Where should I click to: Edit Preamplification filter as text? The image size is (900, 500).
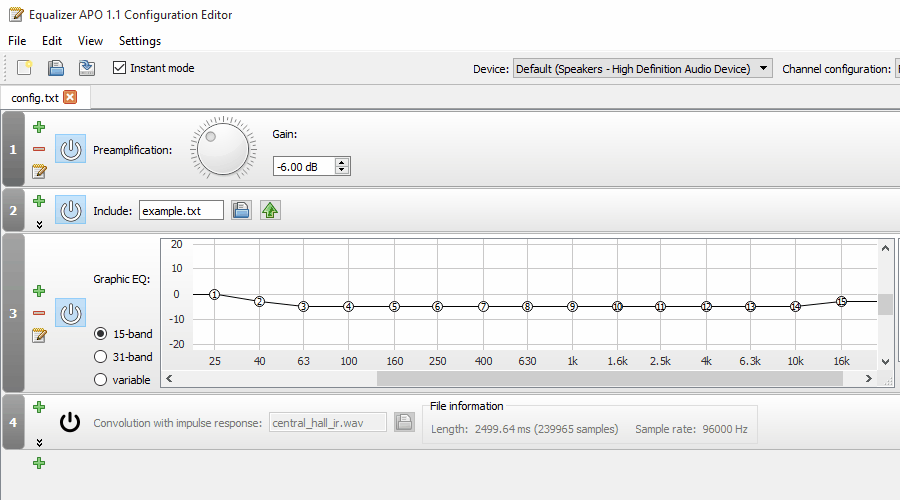coord(39,171)
